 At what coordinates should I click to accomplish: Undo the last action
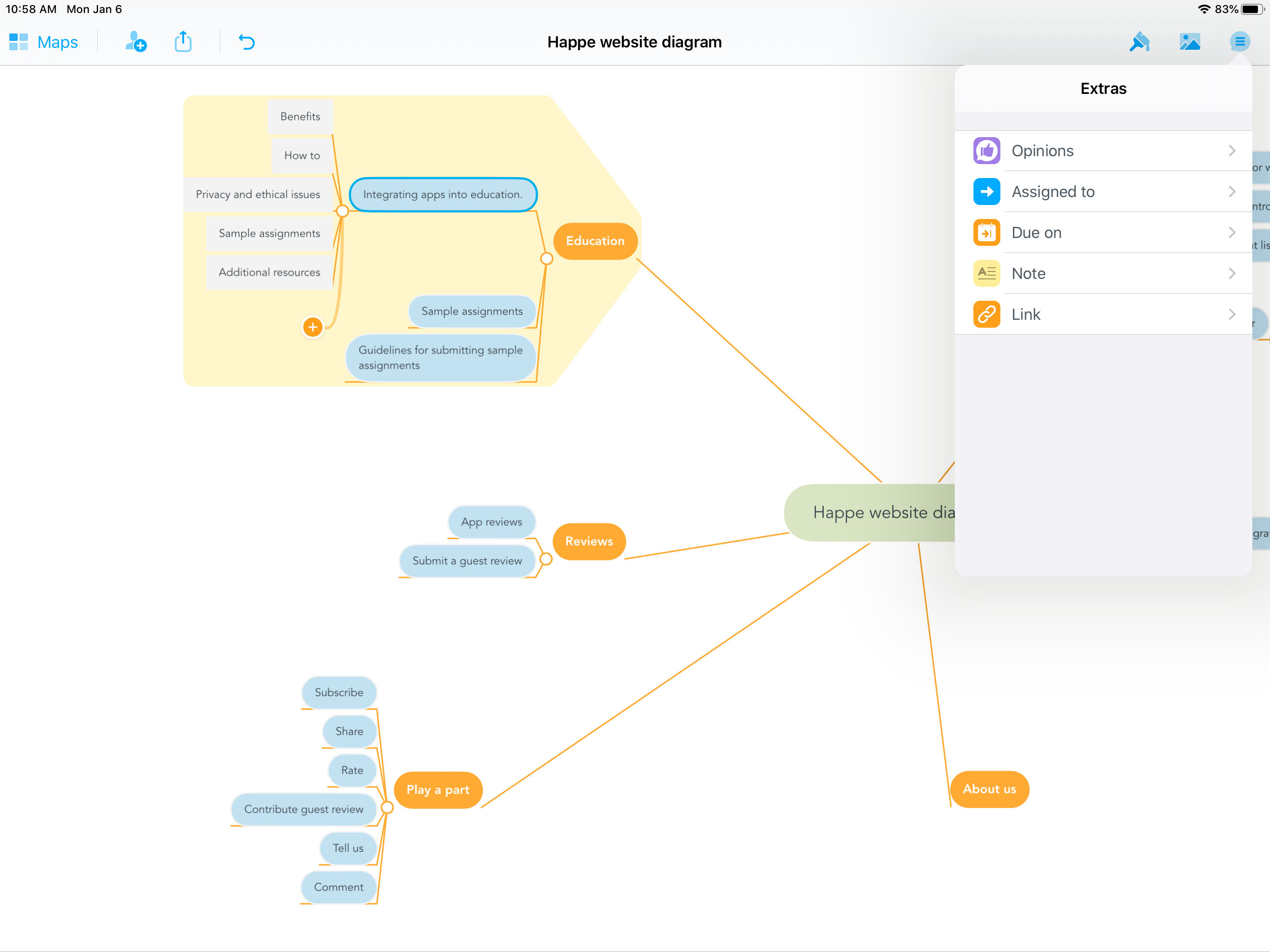pos(247,42)
